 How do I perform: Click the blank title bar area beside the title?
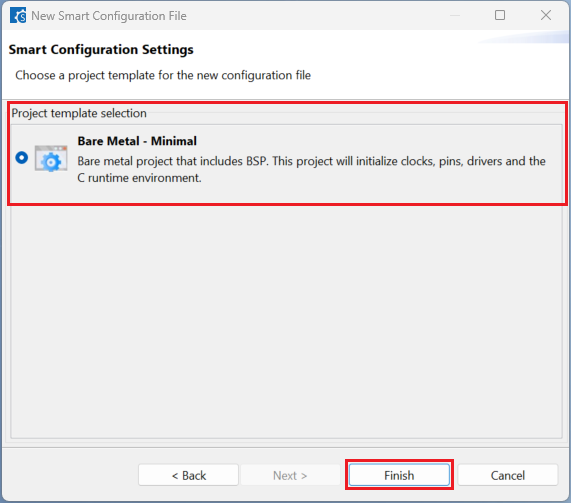pos(313,15)
